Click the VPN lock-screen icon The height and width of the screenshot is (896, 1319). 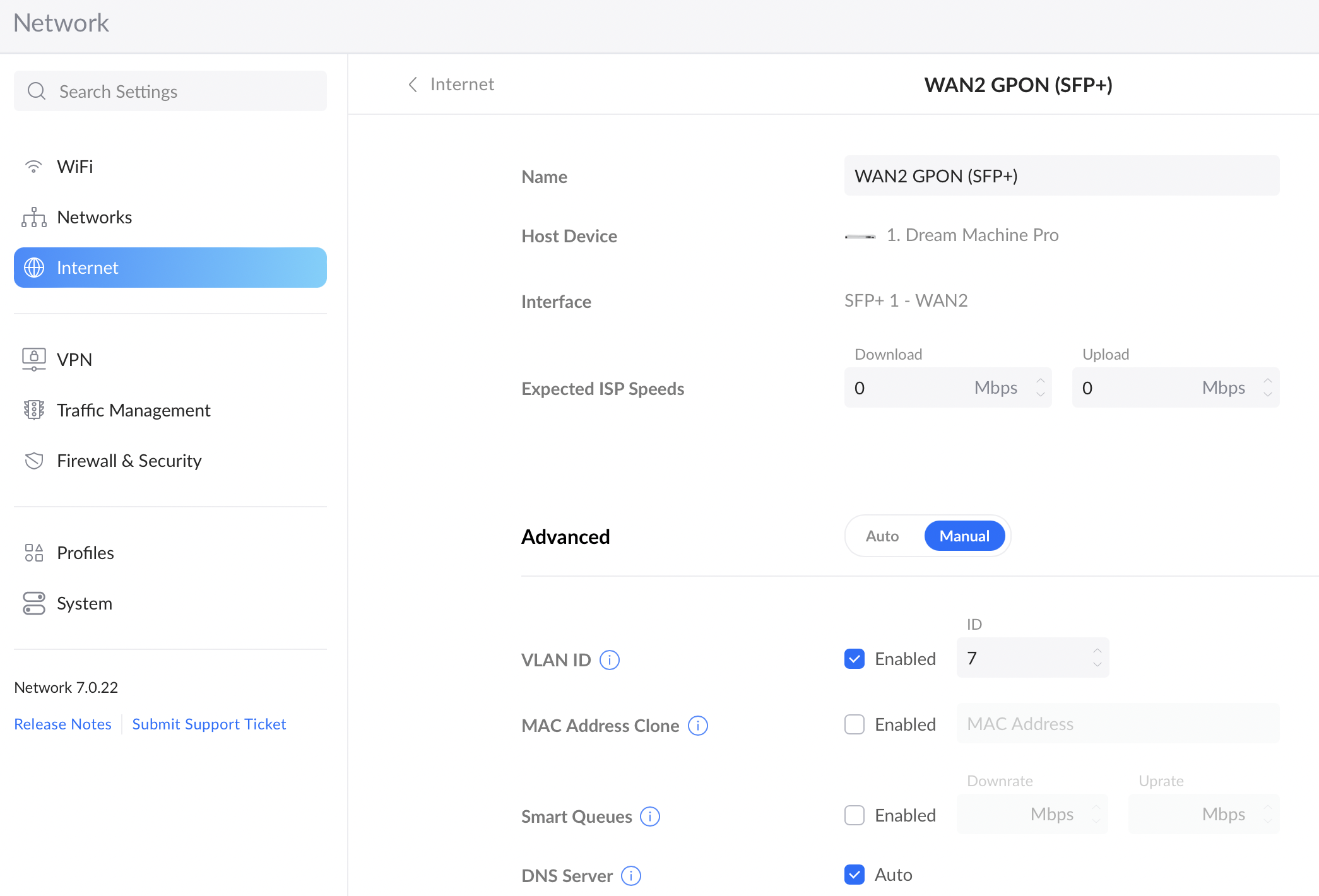click(33, 360)
